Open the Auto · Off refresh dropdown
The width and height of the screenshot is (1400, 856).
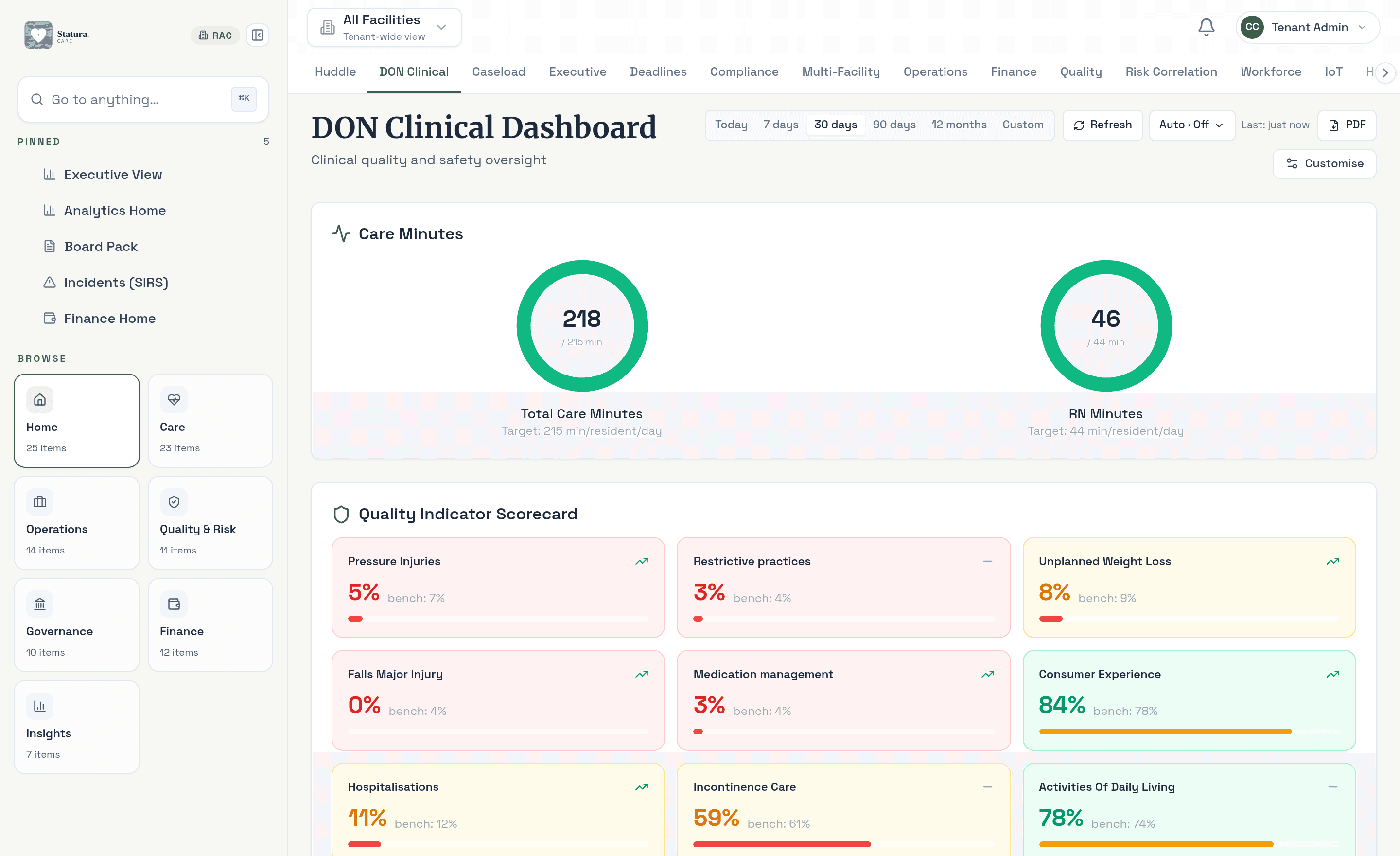pos(1191,125)
